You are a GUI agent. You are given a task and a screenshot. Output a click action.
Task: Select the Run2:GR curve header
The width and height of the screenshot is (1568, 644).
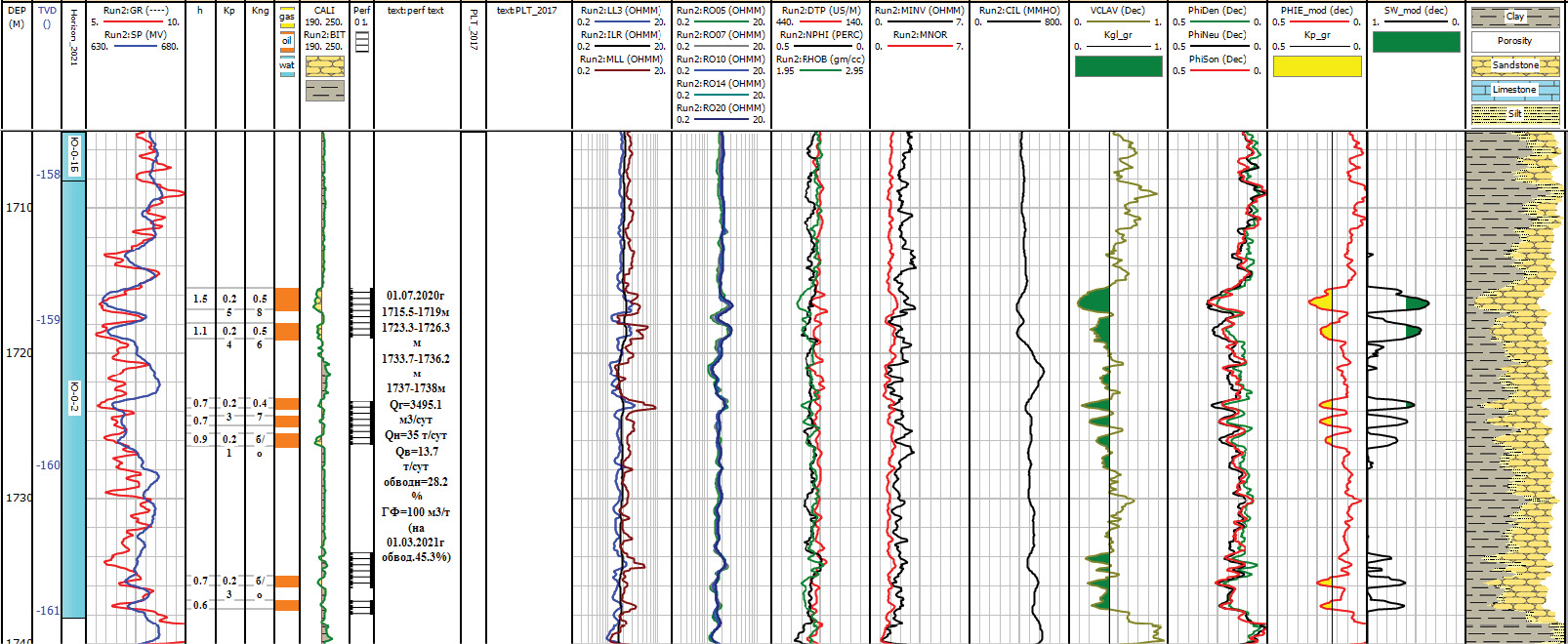(136, 11)
